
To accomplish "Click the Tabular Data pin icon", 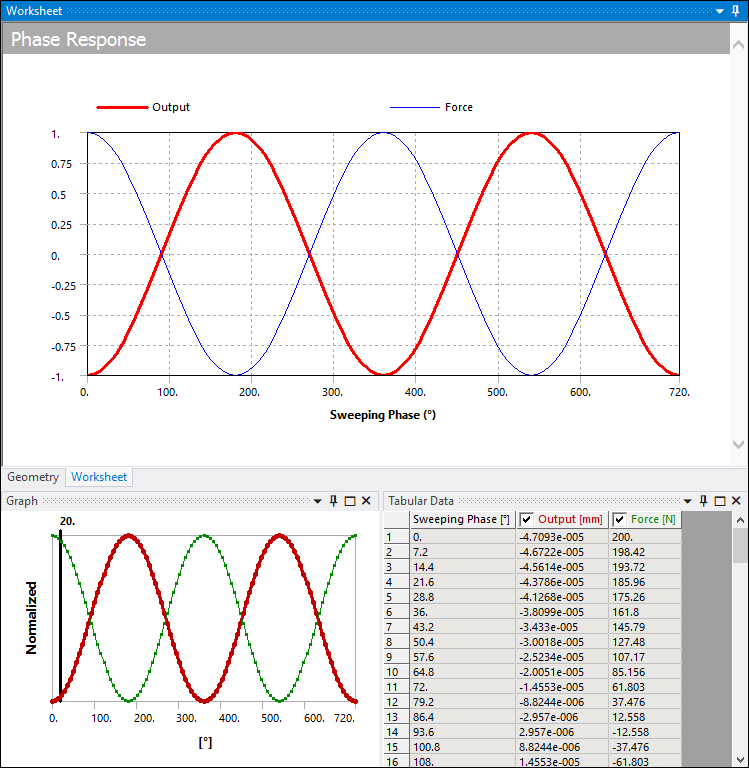I will (703, 500).
